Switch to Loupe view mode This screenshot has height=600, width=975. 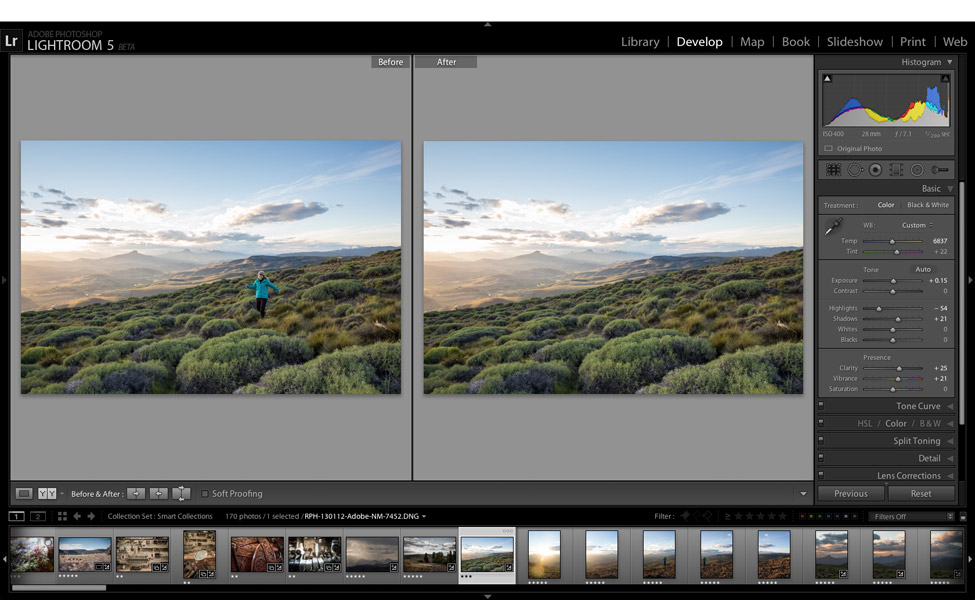pyautogui.click(x=24, y=493)
